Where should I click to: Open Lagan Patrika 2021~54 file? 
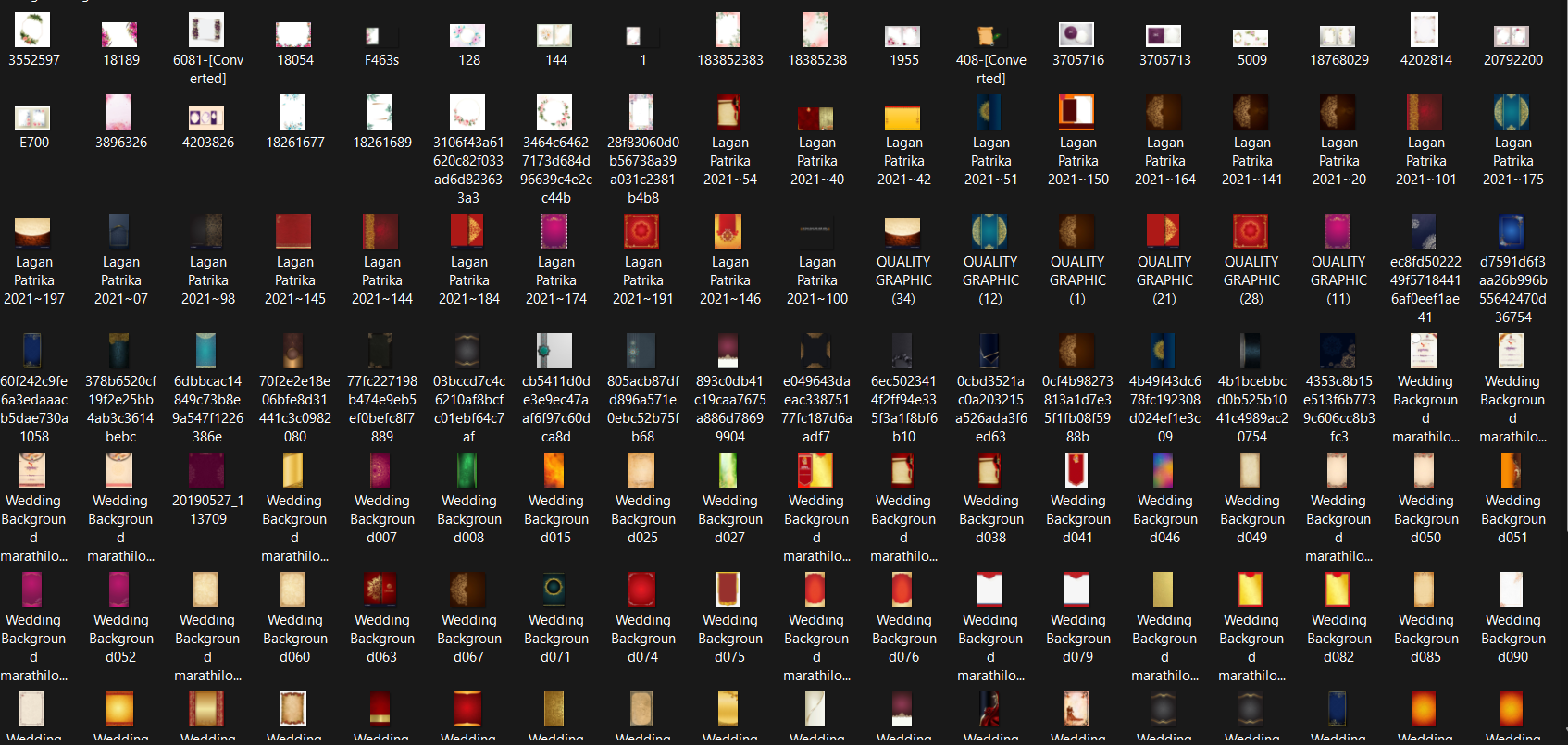tap(729, 113)
